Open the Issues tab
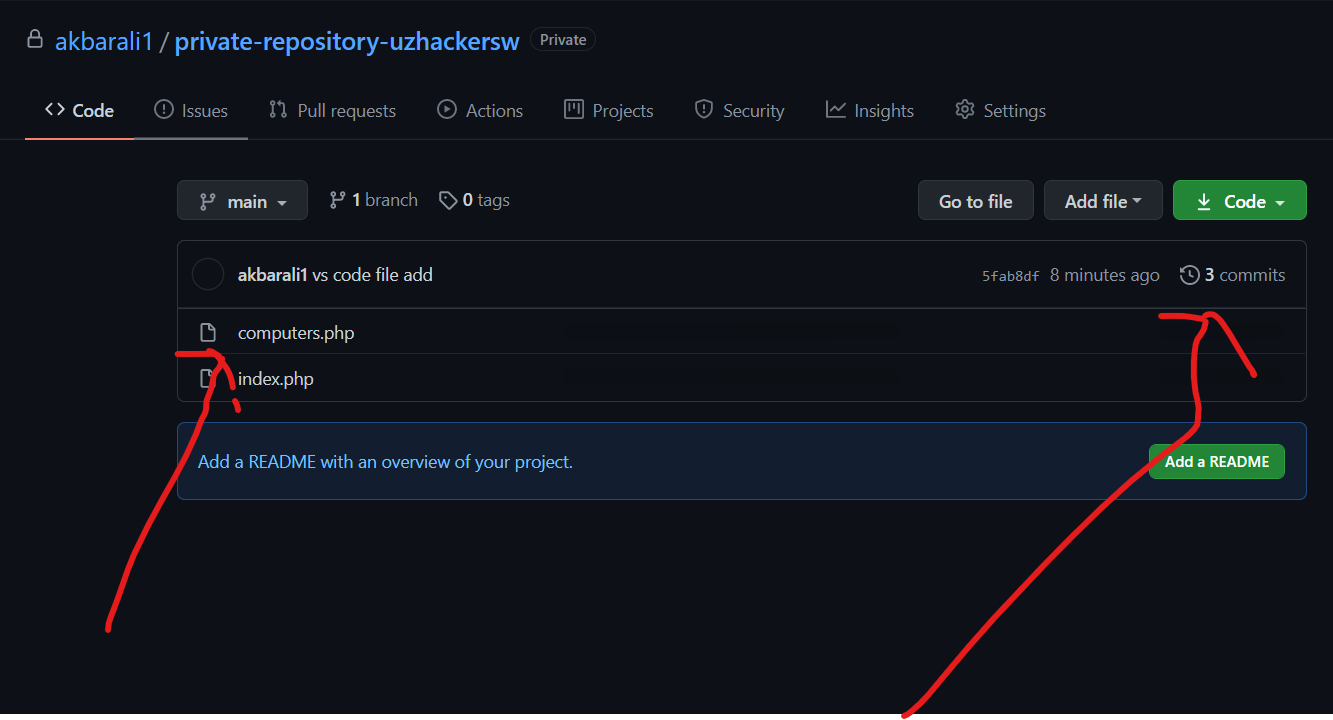 pos(191,111)
